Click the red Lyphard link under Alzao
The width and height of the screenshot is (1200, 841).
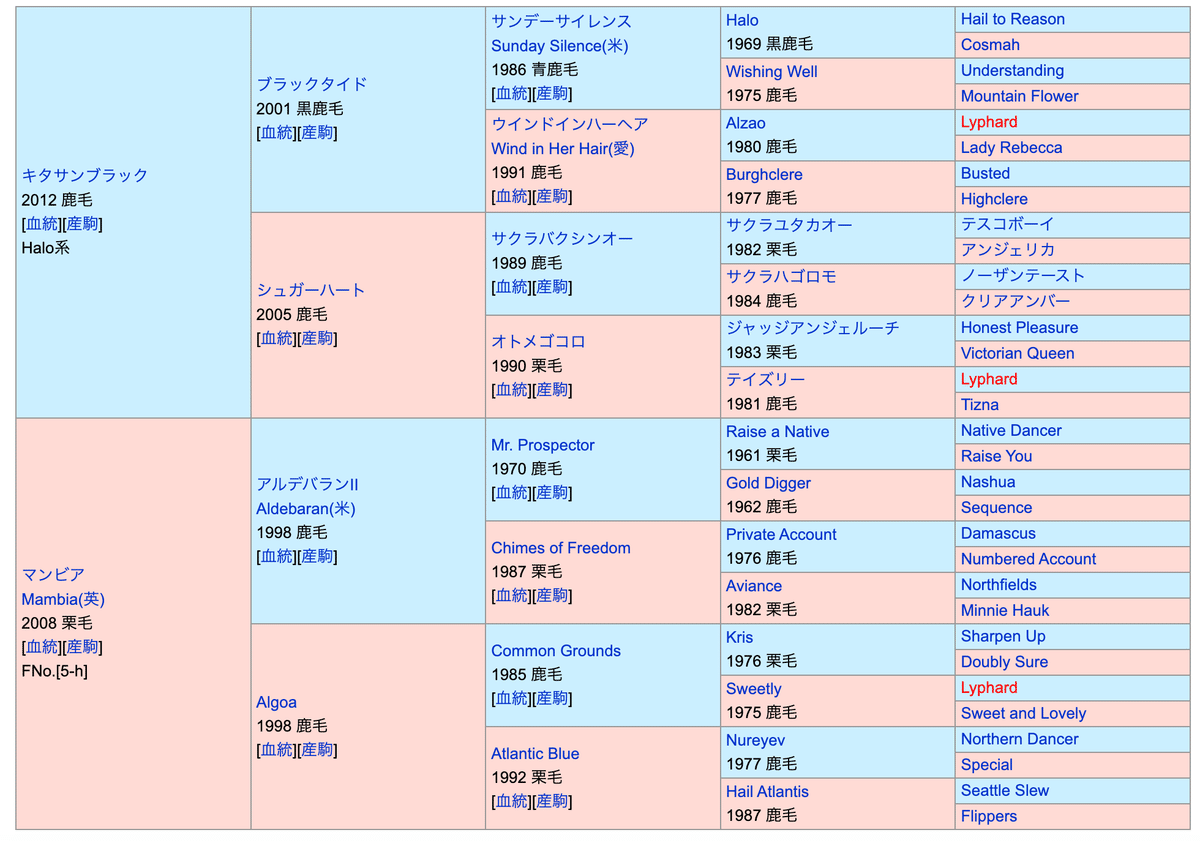click(988, 122)
